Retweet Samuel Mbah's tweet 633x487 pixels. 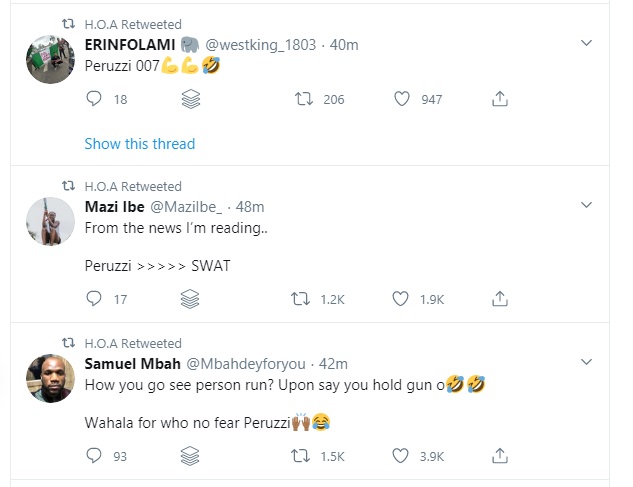click(299, 455)
